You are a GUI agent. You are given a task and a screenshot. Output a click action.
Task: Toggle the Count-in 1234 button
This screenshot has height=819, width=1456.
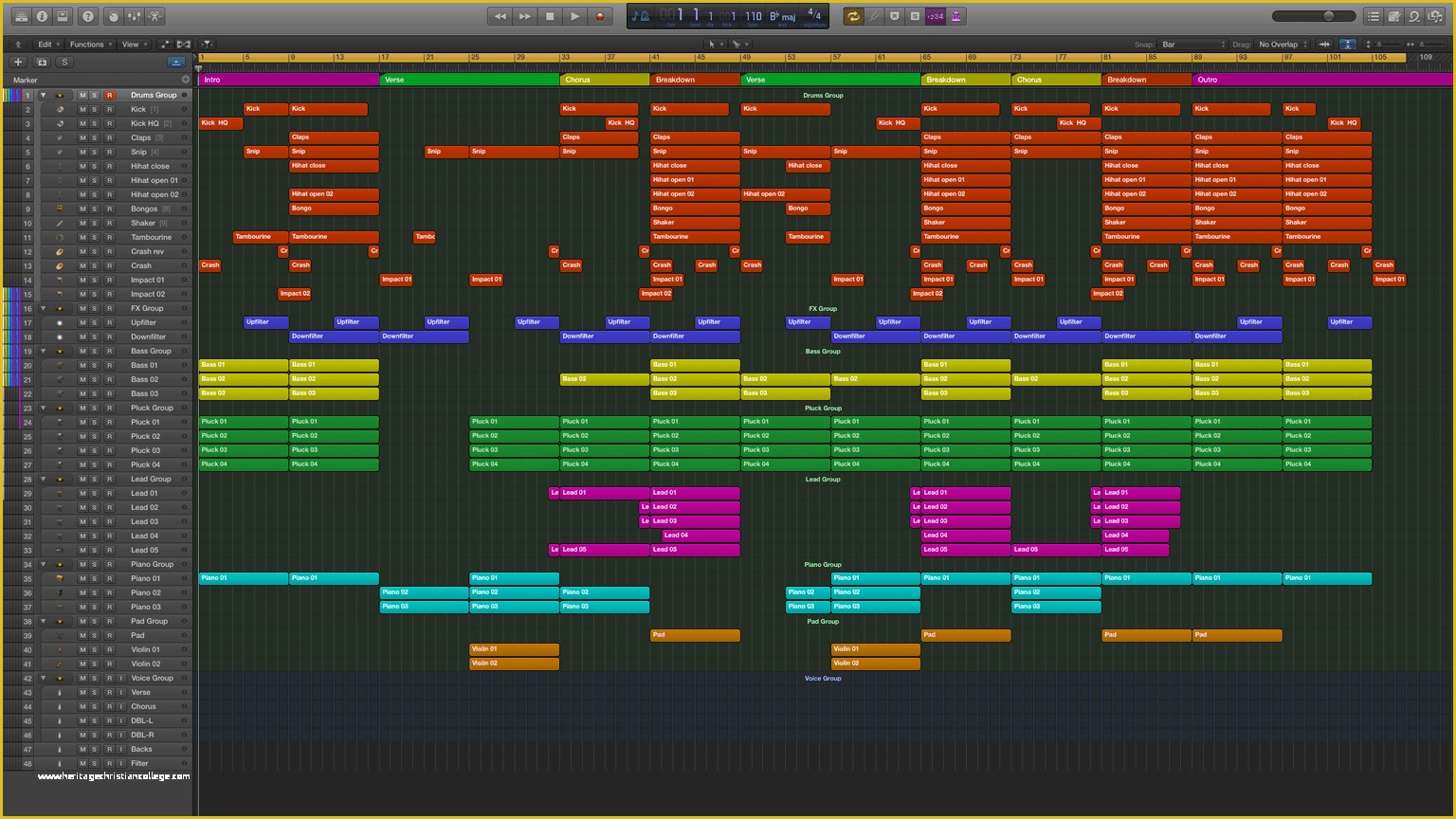pos(936,16)
